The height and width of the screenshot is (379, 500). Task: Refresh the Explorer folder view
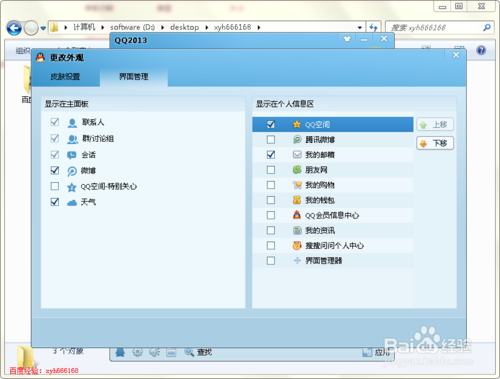pyautogui.click(x=373, y=28)
